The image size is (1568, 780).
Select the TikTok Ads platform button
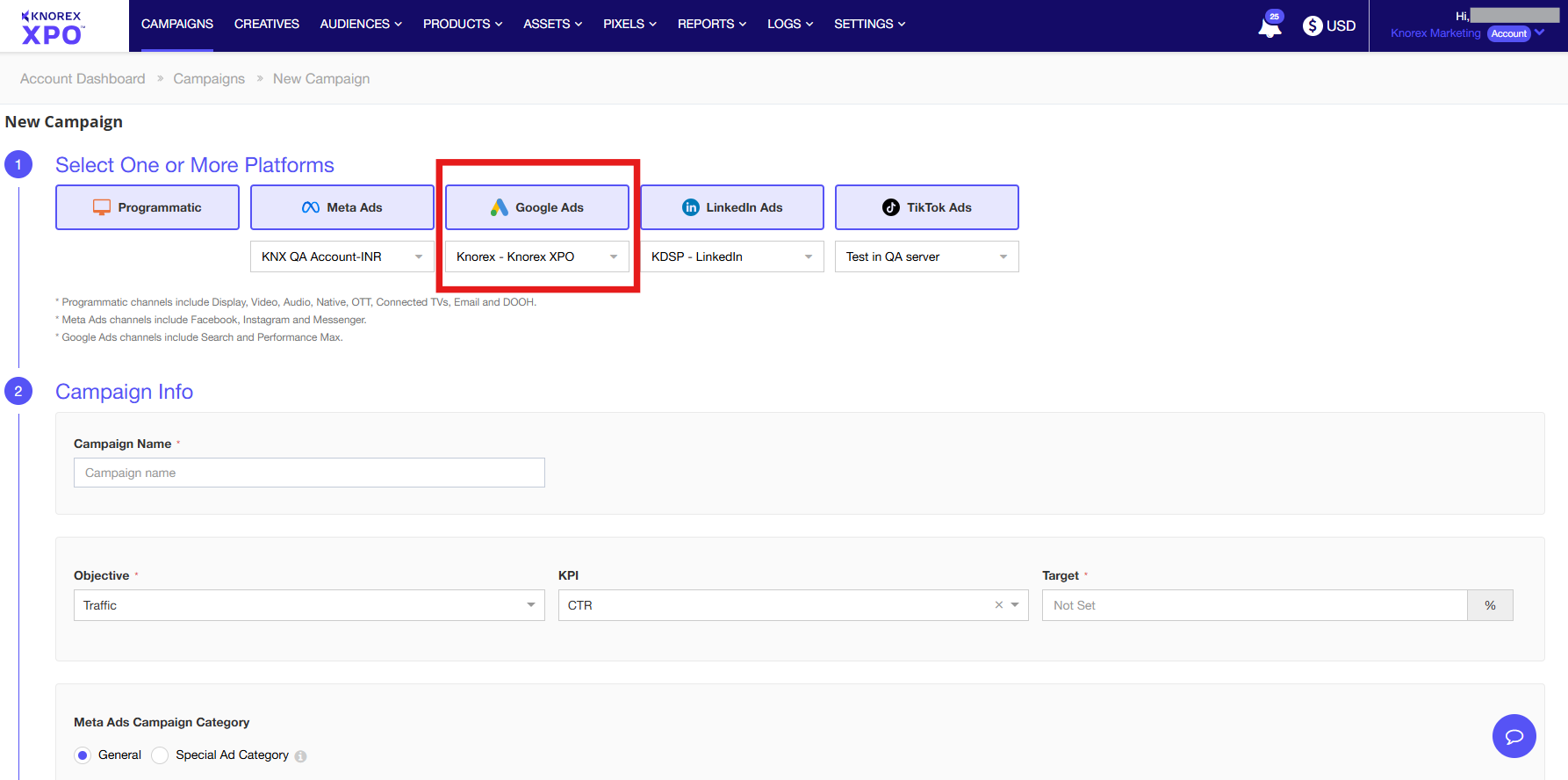tap(927, 207)
